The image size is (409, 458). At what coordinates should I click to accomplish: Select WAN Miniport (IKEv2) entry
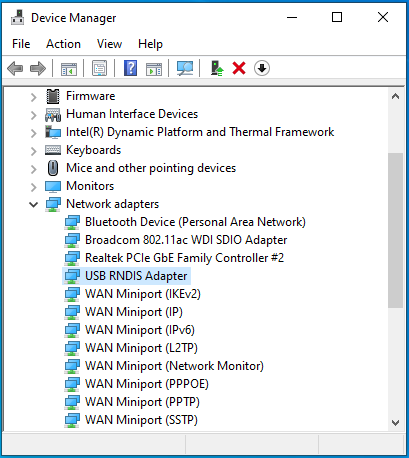tap(143, 294)
